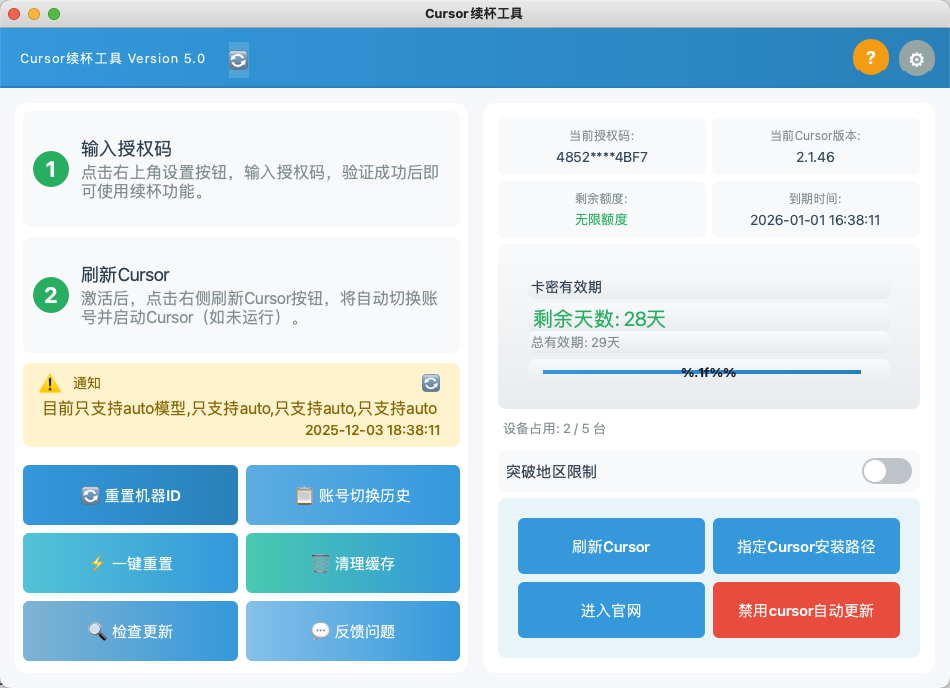This screenshot has height=688, width=950.
Task: Open the settings gear icon
Action: tap(916, 58)
